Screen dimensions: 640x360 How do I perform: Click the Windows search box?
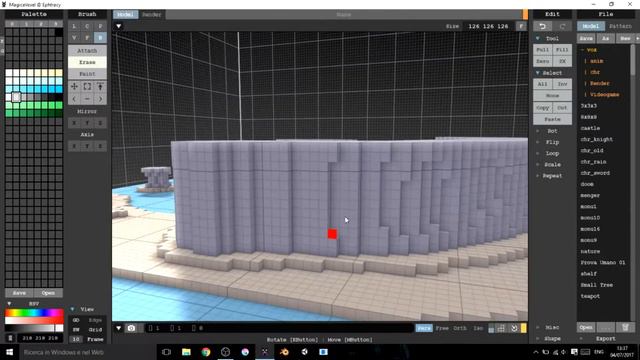[x=87, y=352]
